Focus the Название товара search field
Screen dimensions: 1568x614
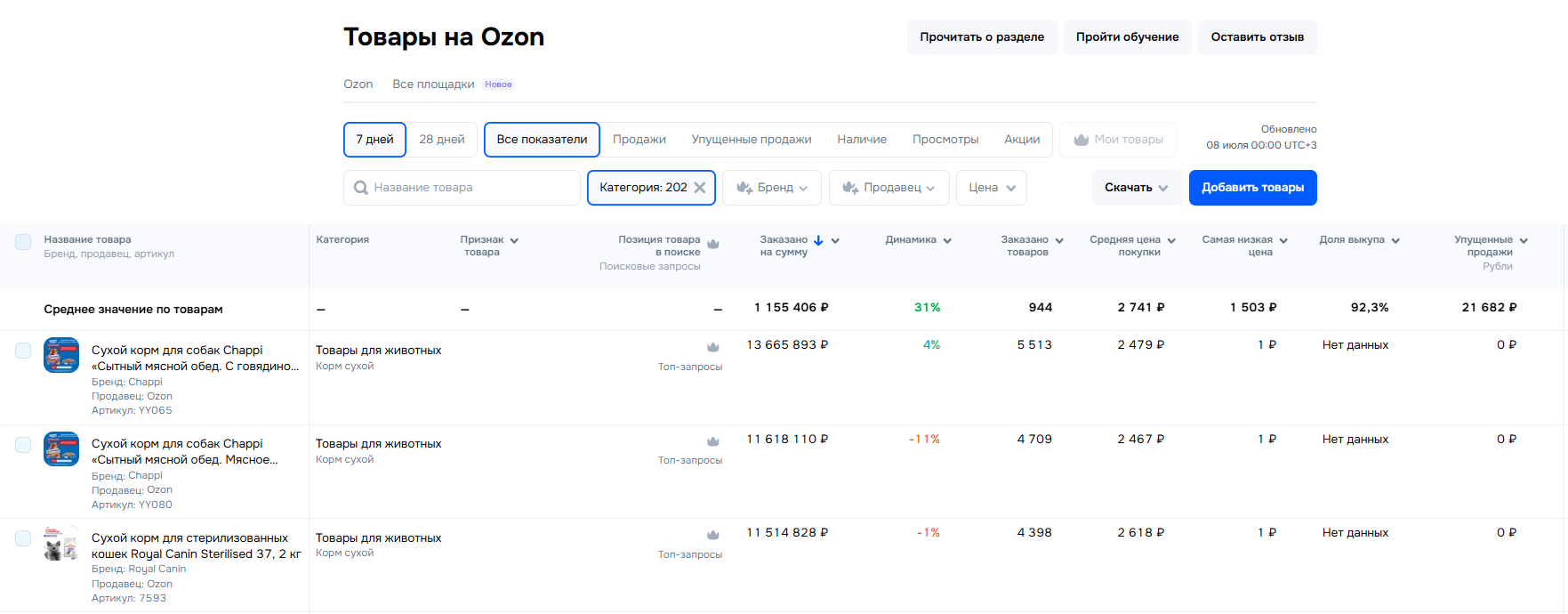(x=462, y=188)
